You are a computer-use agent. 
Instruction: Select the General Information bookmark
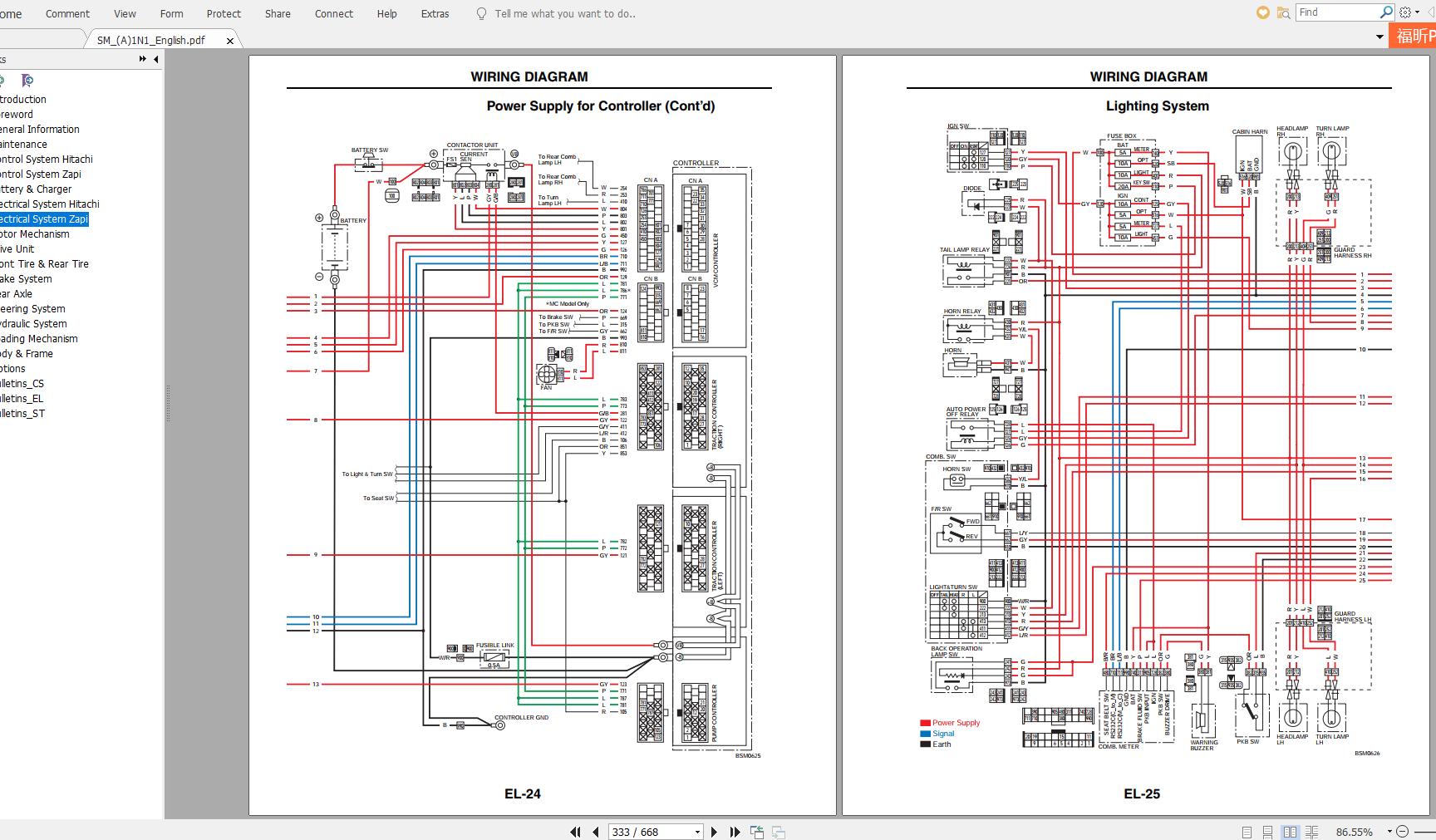click(x=40, y=130)
